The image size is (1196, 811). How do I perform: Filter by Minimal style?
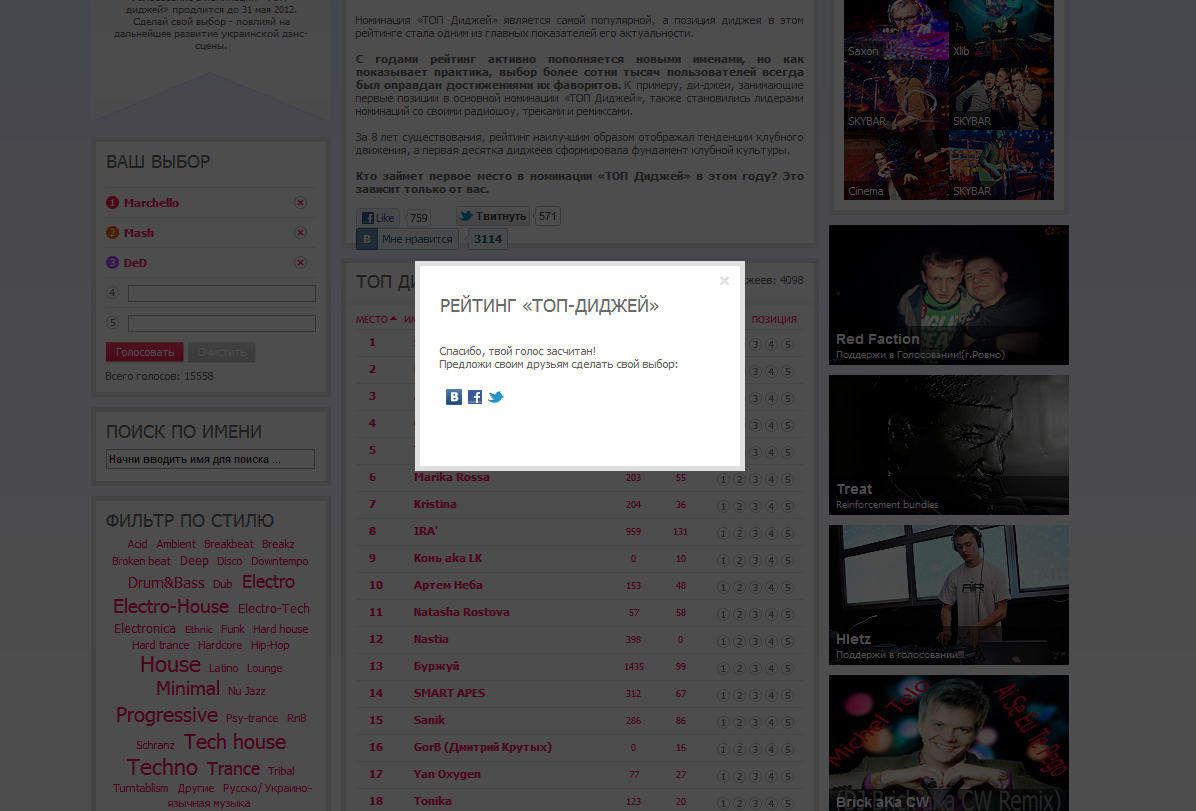188,688
